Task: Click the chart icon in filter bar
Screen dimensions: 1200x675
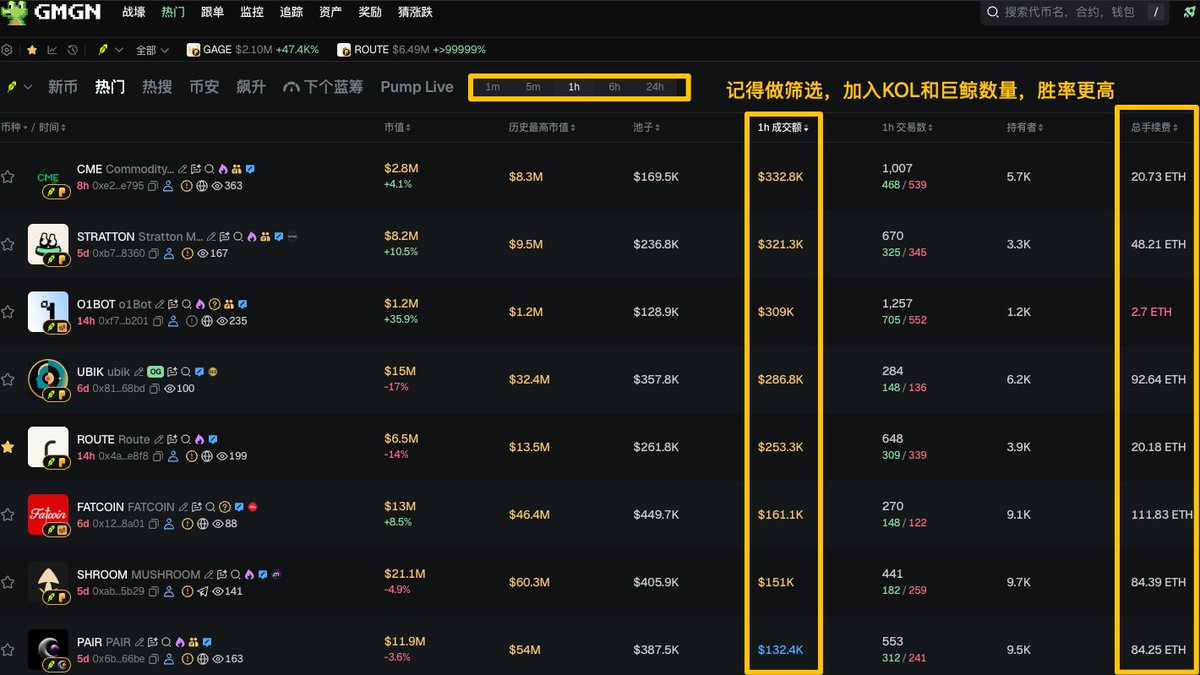Action: (51, 49)
